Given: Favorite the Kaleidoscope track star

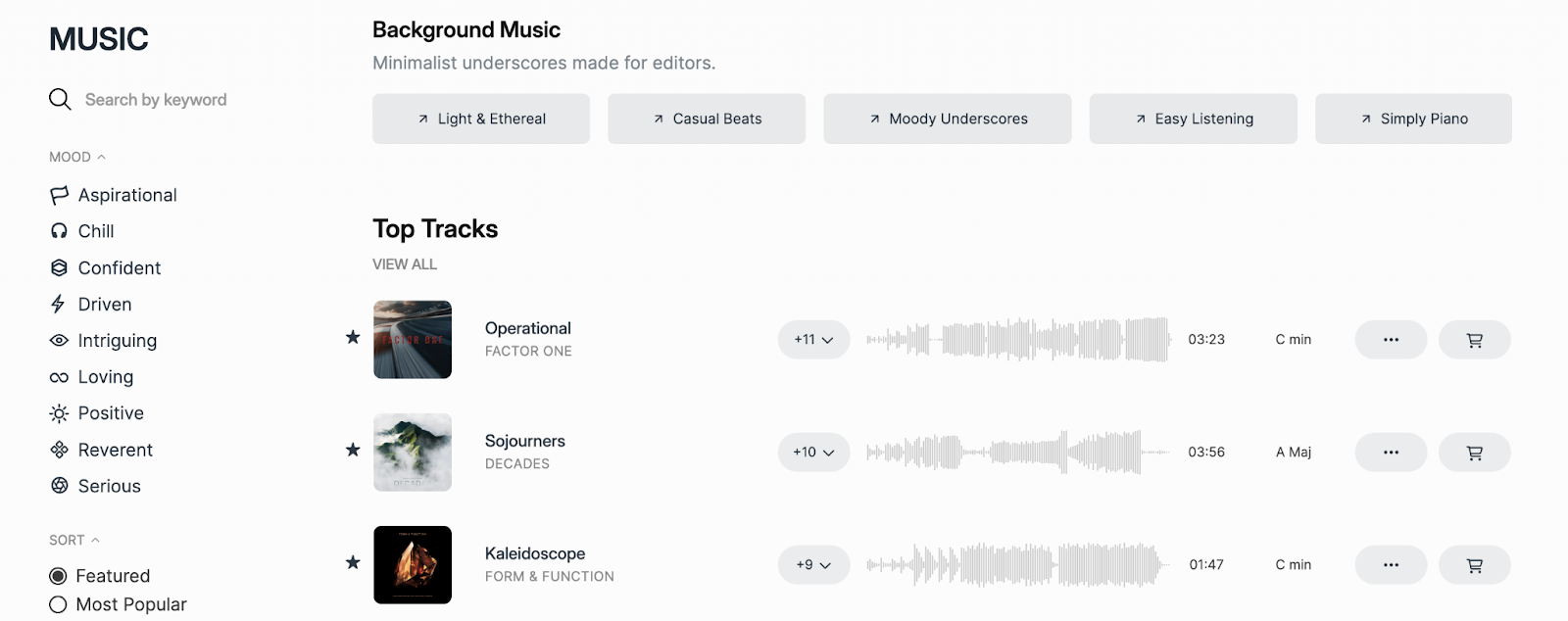Looking at the screenshot, I should [352, 563].
